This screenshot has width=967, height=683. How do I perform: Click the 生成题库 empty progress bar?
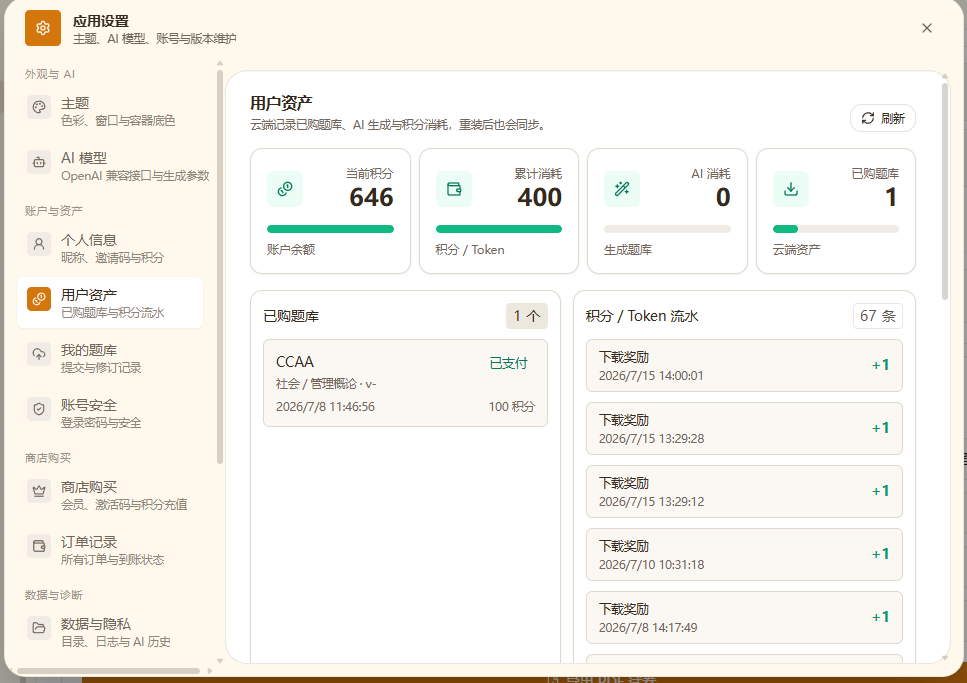667,229
